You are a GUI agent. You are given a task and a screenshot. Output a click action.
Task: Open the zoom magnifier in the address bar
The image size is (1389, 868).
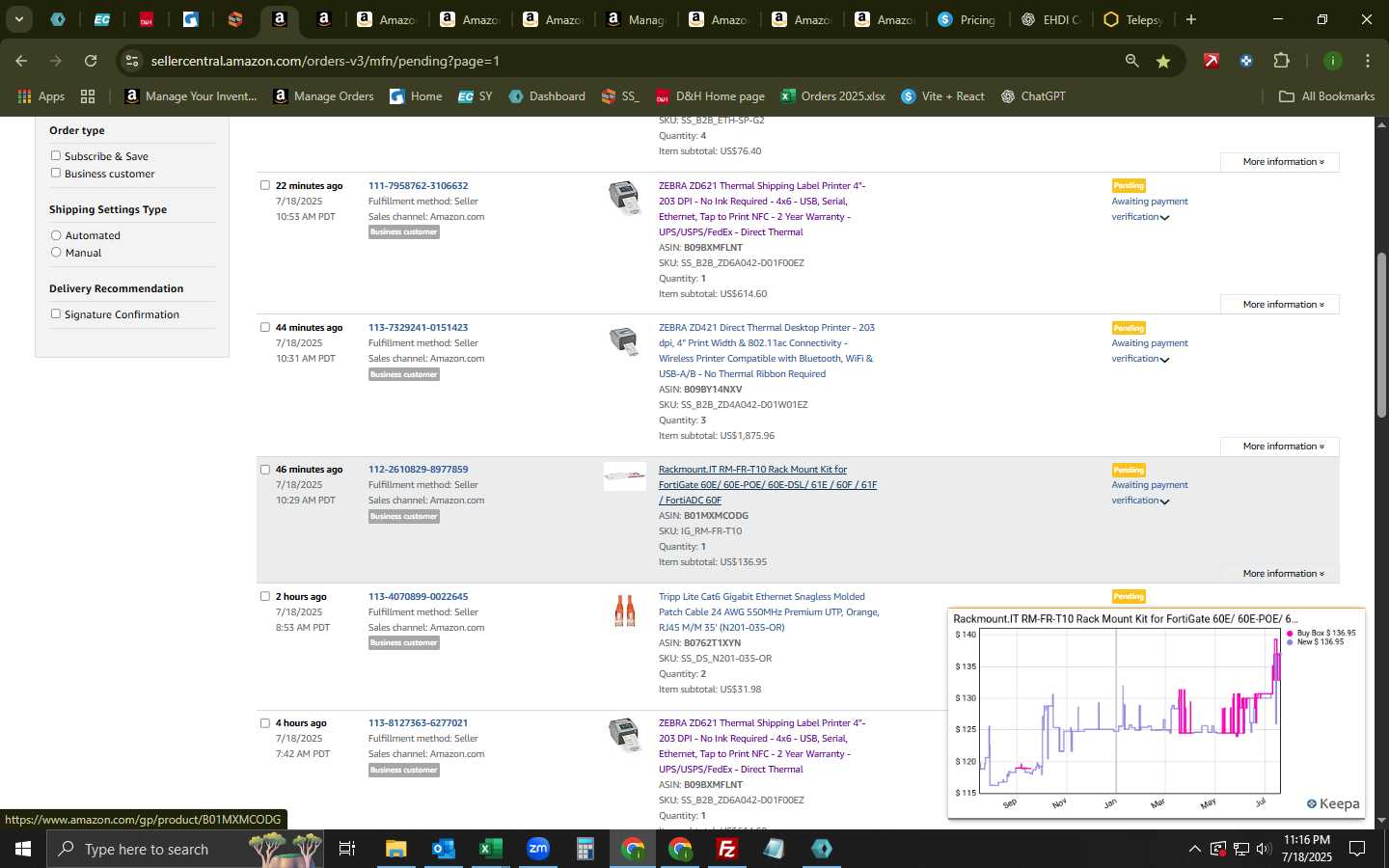click(1131, 61)
